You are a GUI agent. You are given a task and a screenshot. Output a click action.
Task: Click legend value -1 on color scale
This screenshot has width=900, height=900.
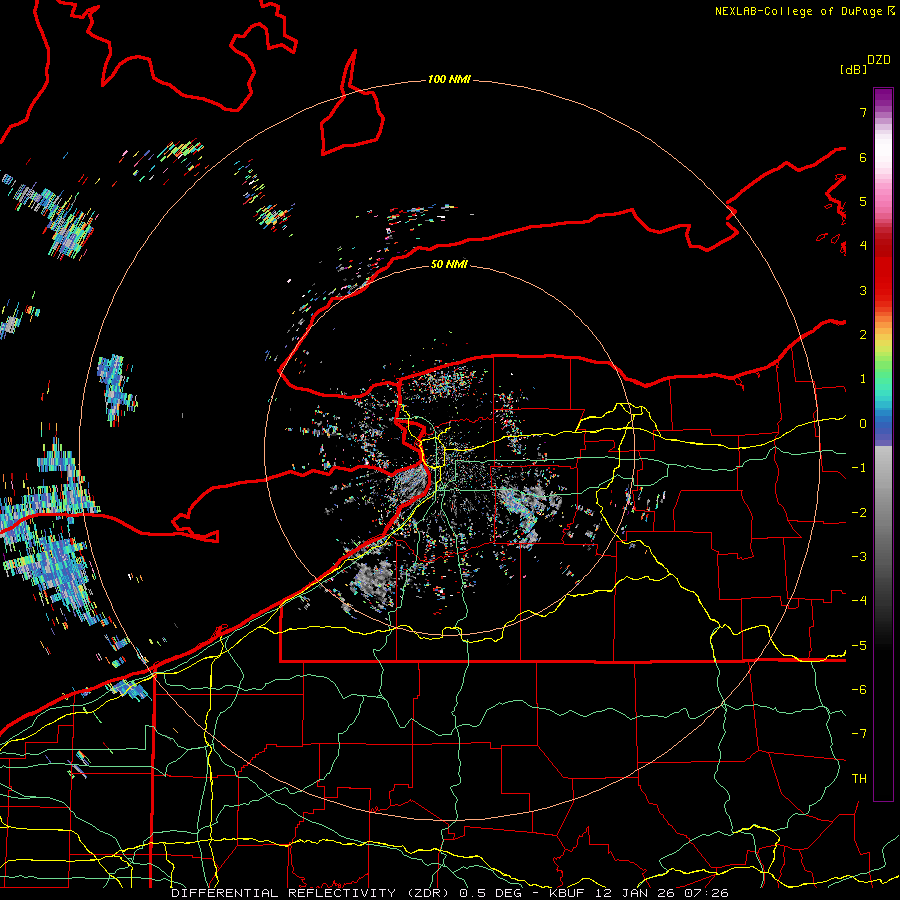[x=859, y=468]
